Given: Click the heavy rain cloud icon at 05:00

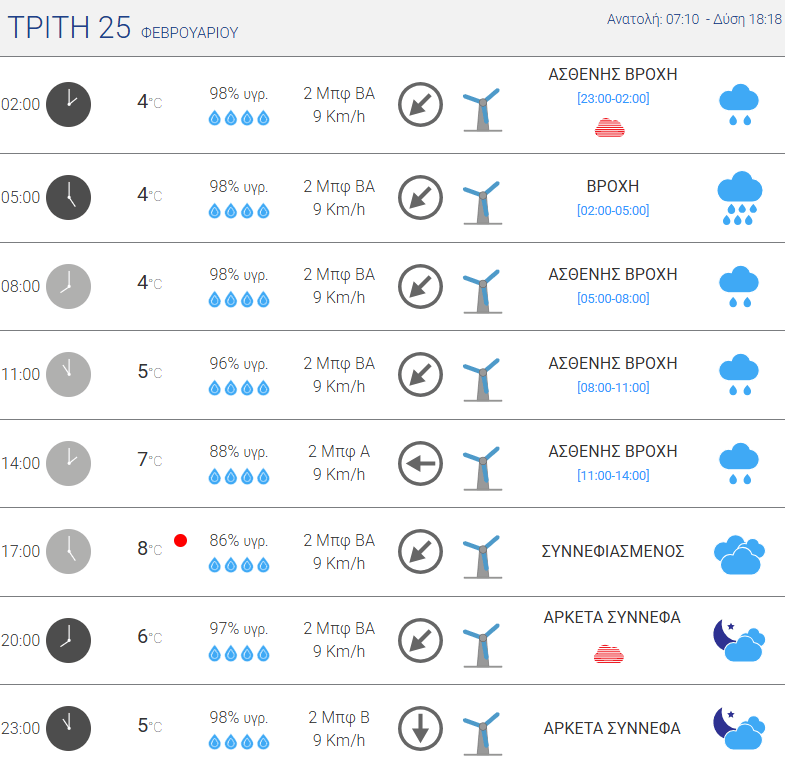Looking at the screenshot, I should tap(739, 198).
